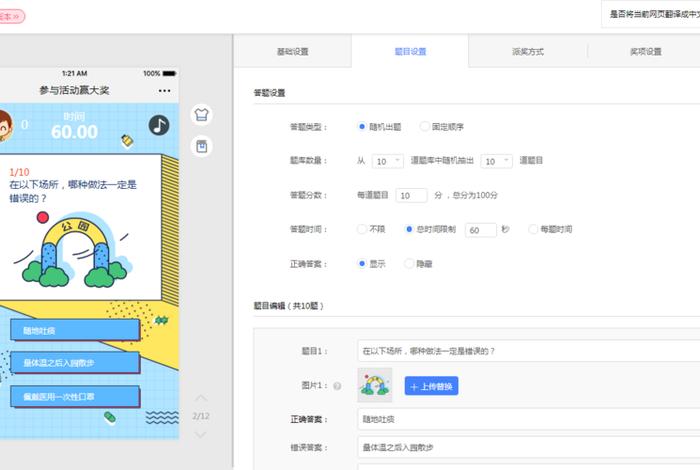This screenshot has height=470, width=700.
Task: Click the help question mark next to 图片1
Action: click(x=337, y=386)
